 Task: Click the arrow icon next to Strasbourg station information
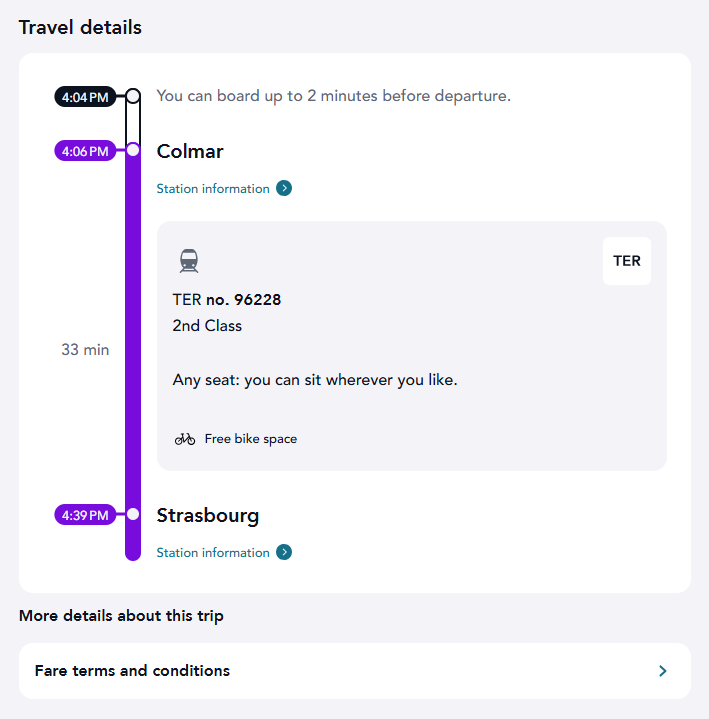pyautogui.click(x=284, y=552)
